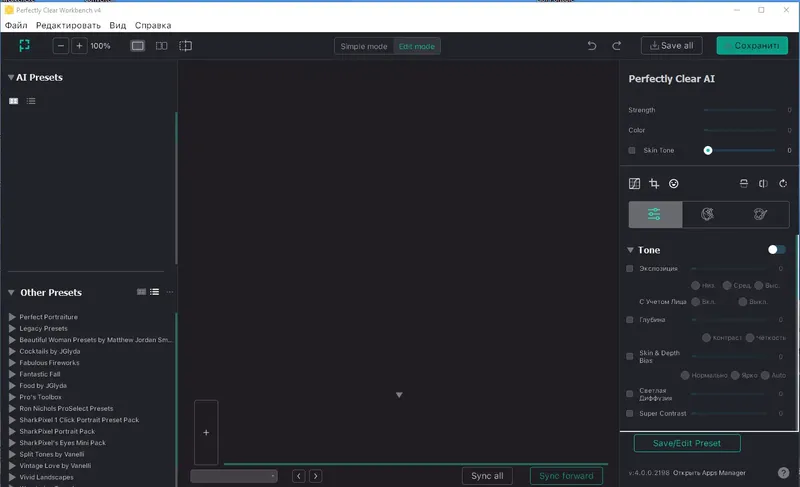
Task: Reset adjustments with the rotate icon
Action: click(783, 184)
